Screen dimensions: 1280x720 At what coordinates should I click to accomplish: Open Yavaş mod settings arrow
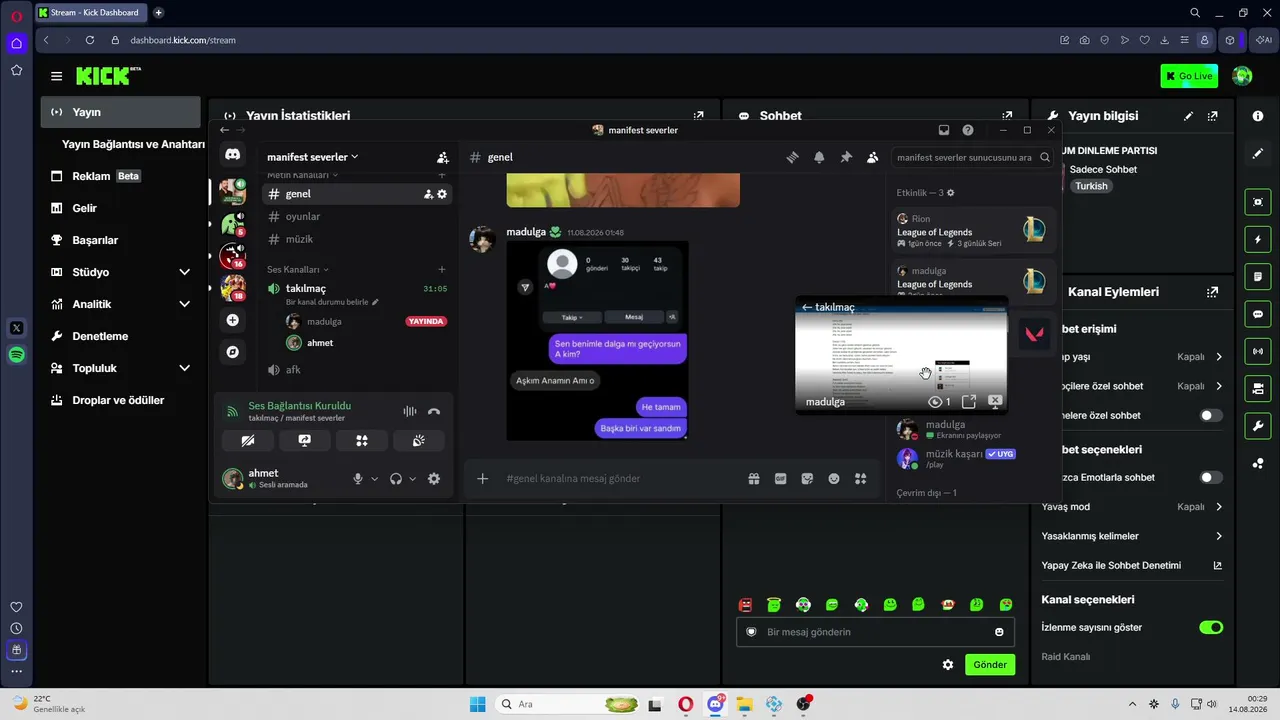click(1218, 507)
